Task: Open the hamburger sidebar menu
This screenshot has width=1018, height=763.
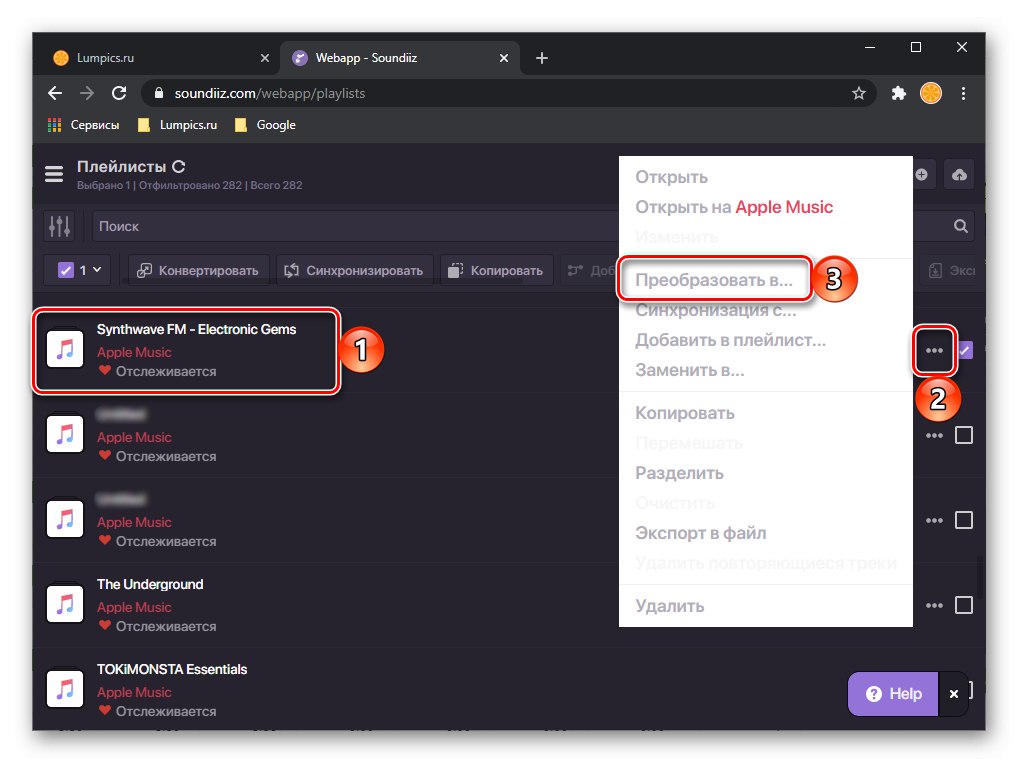Action: [x=54, y=174]
